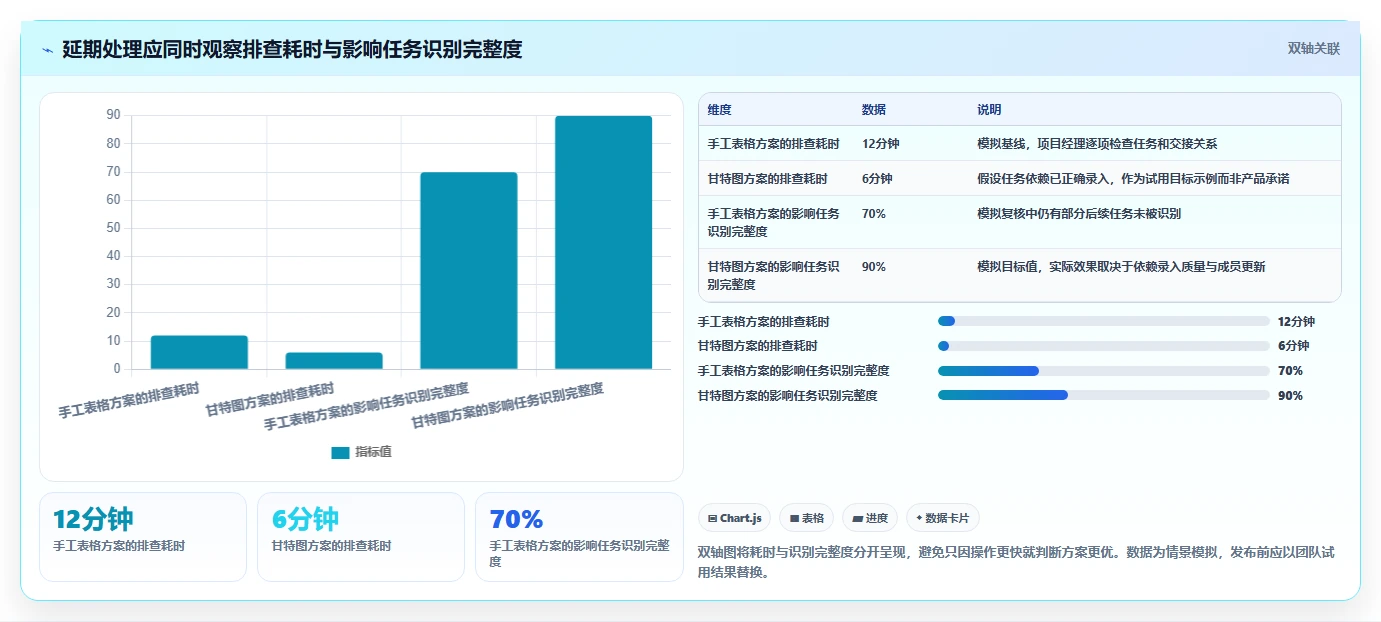Select the 进度 tag pill
The width and height of the screenshot is (1381, 622).
coord(870,518)
